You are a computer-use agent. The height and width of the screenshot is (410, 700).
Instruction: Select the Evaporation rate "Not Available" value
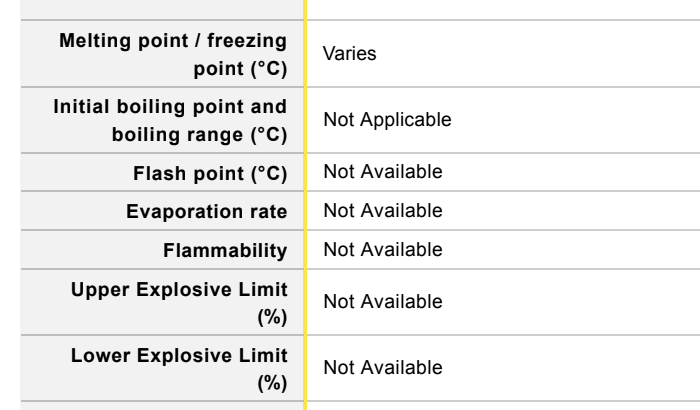point(382,210)
